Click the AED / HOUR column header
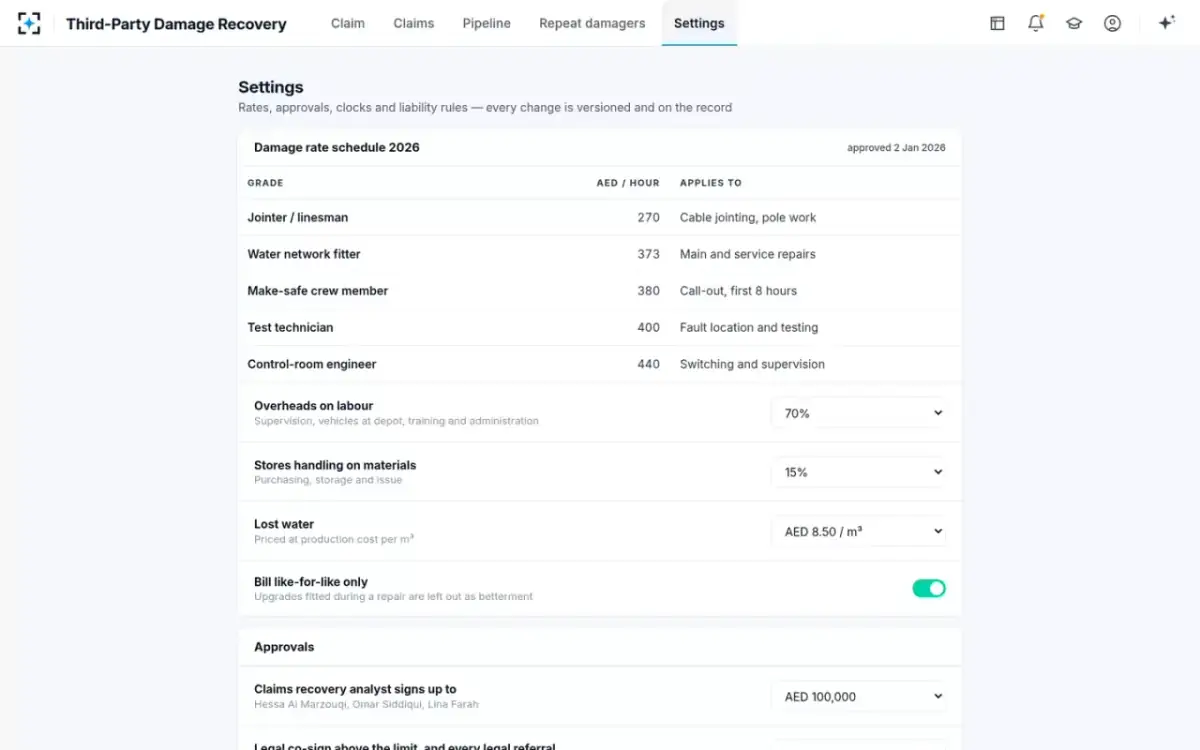This screenshot has height=750, width=1200. tap(628, 183)
